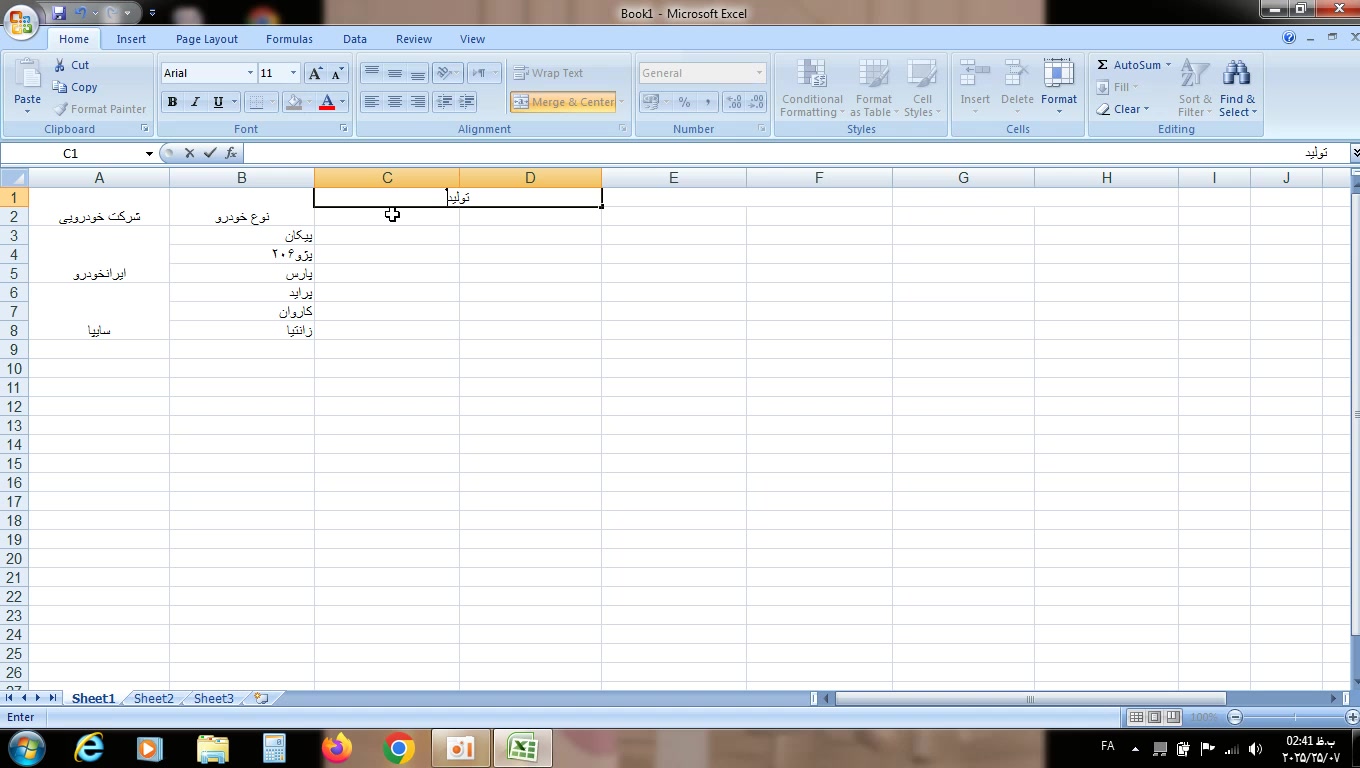
Task: Switch to the Formulas ribbon tab
Action: coord(289,39)
